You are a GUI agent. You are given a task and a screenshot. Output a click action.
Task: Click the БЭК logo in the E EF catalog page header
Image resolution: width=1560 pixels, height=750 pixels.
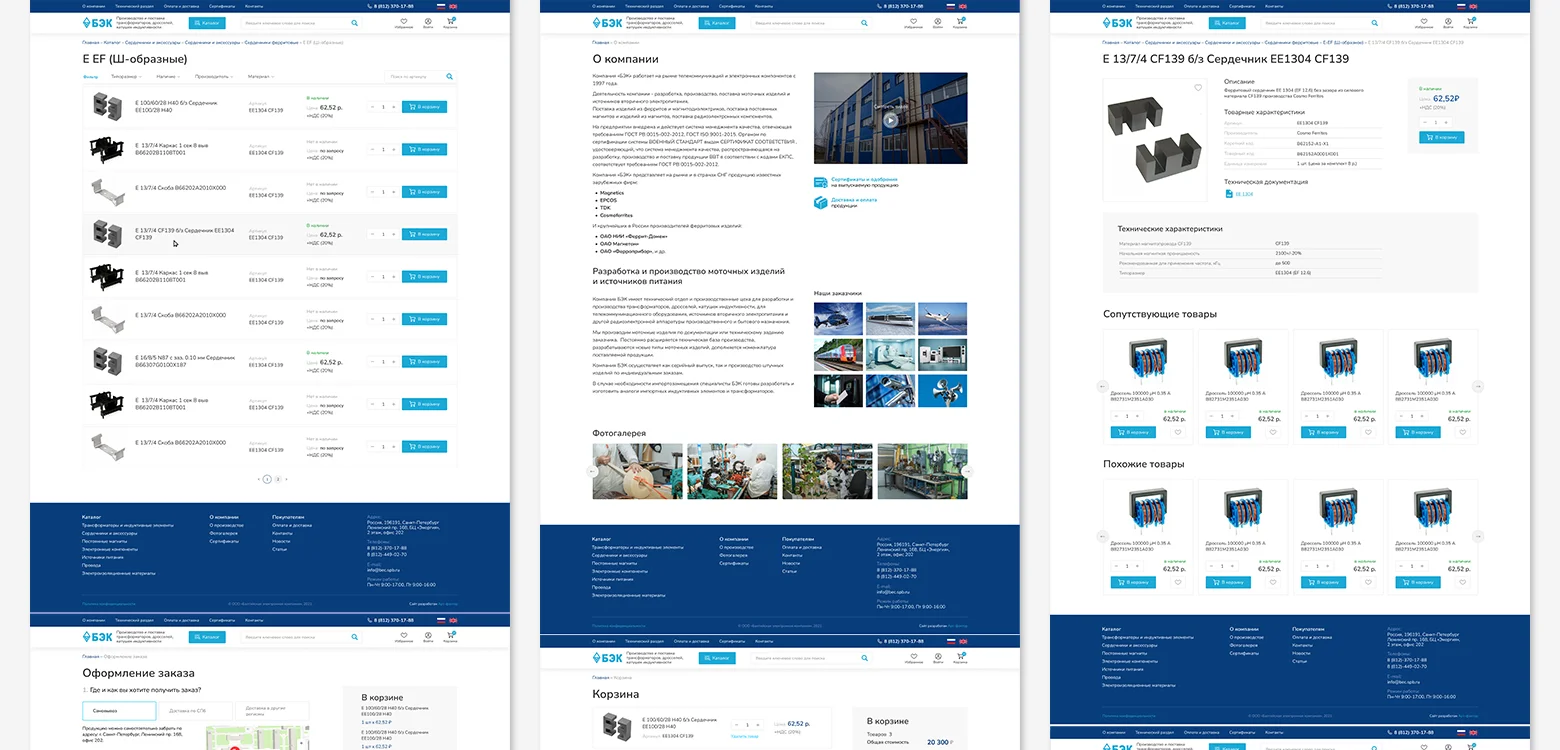point(97,22)
